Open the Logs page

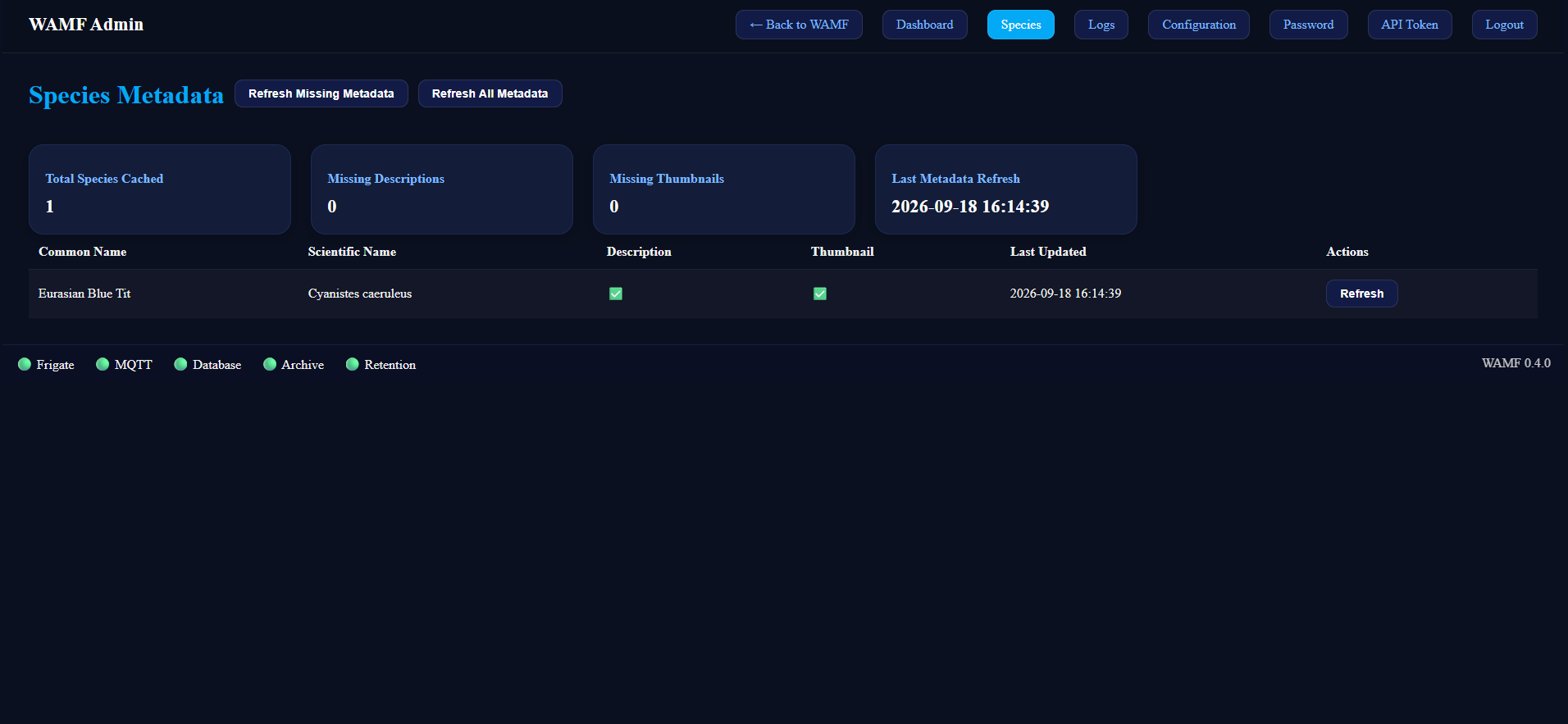[x=1101, y=25]
